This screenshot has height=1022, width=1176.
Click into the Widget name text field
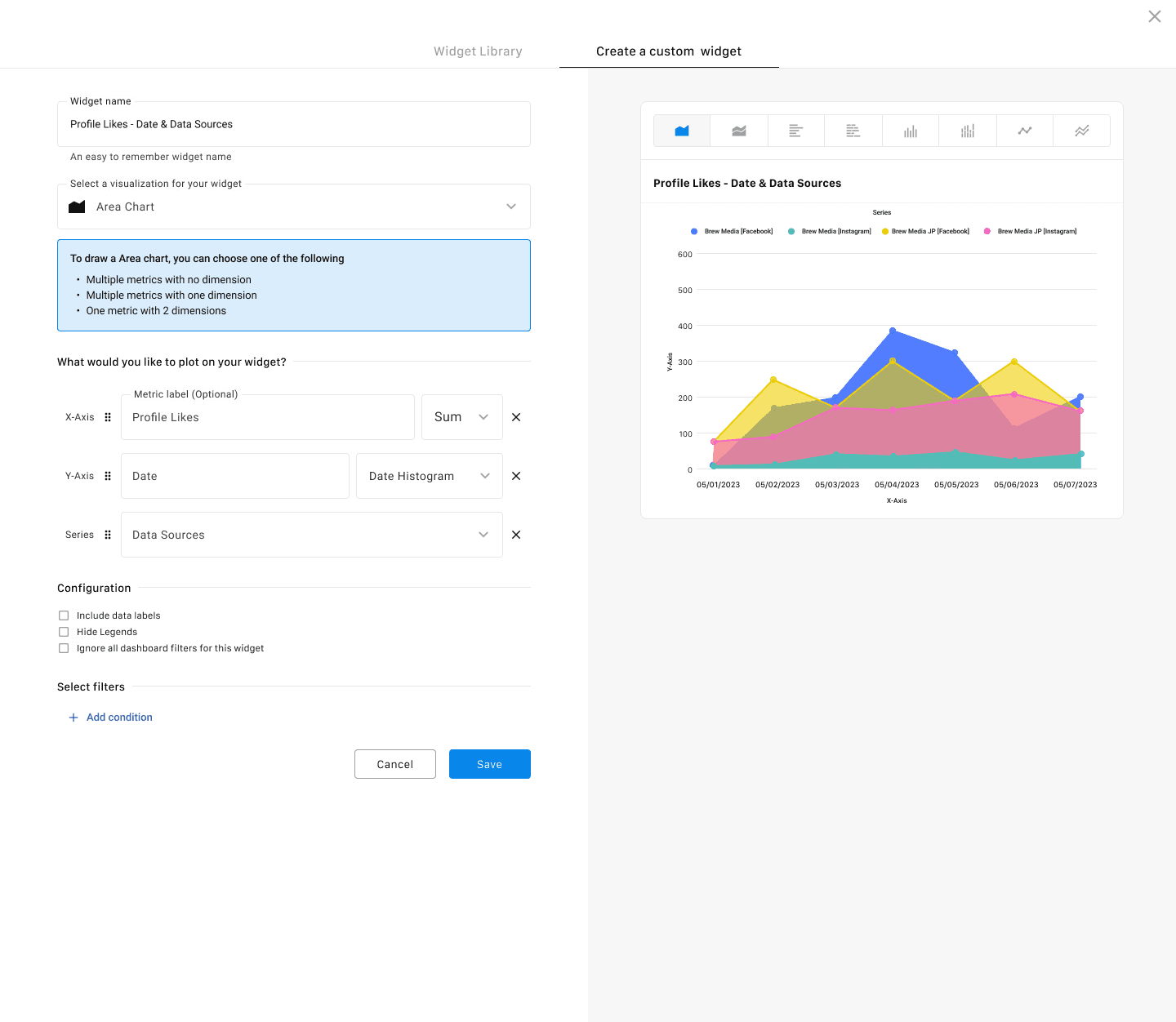pos(294,124)
